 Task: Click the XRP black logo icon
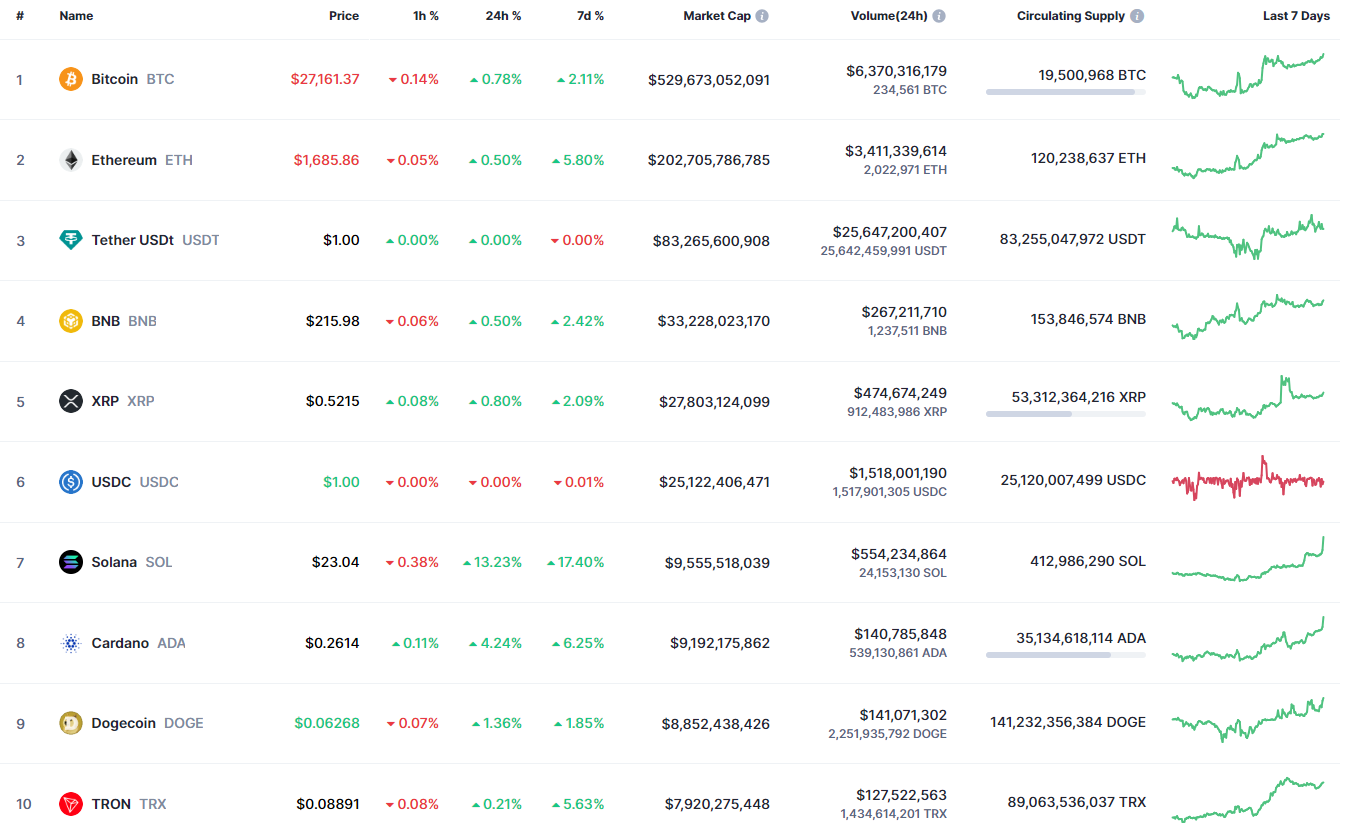[71, 401]
